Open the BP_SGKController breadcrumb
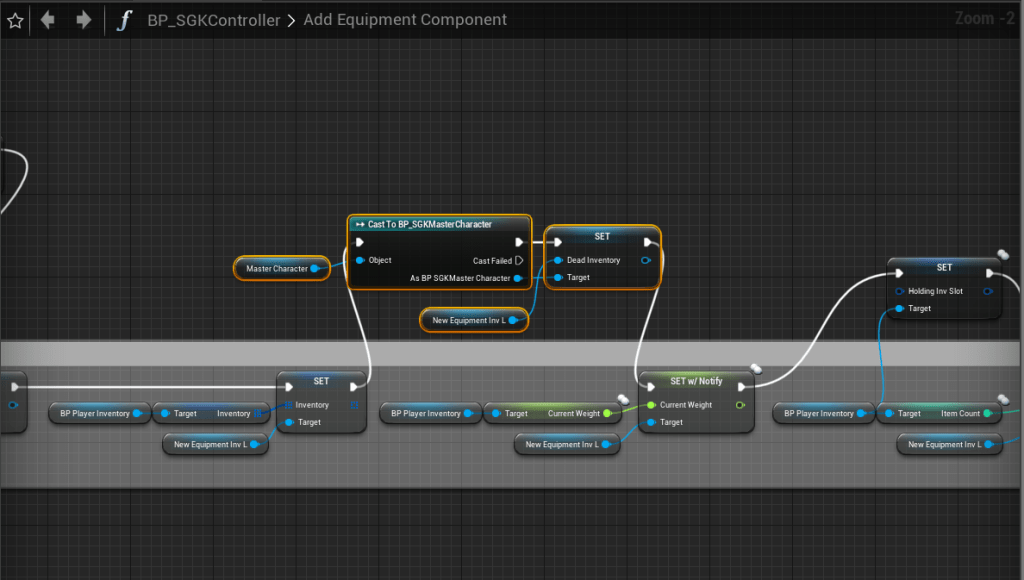 213,20
